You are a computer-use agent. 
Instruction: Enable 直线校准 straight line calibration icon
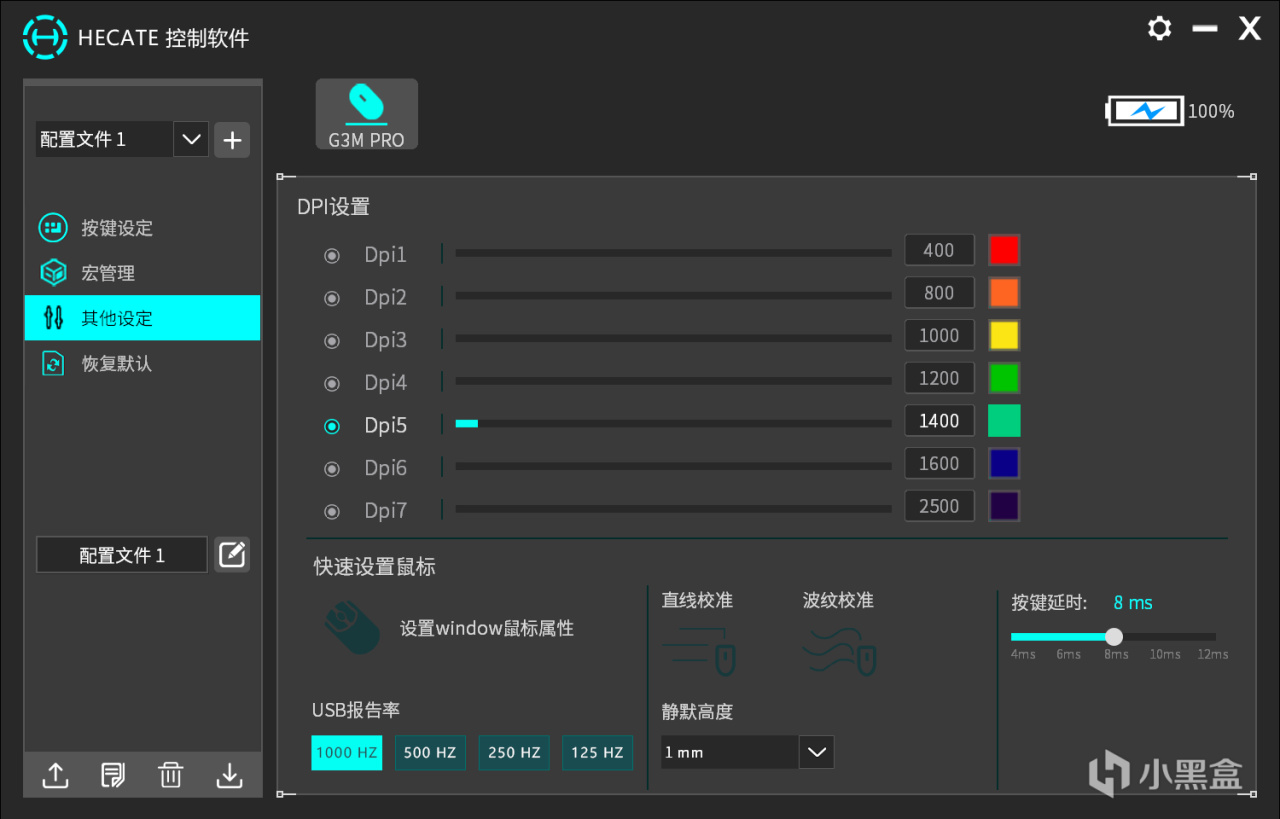coord(699,650)
